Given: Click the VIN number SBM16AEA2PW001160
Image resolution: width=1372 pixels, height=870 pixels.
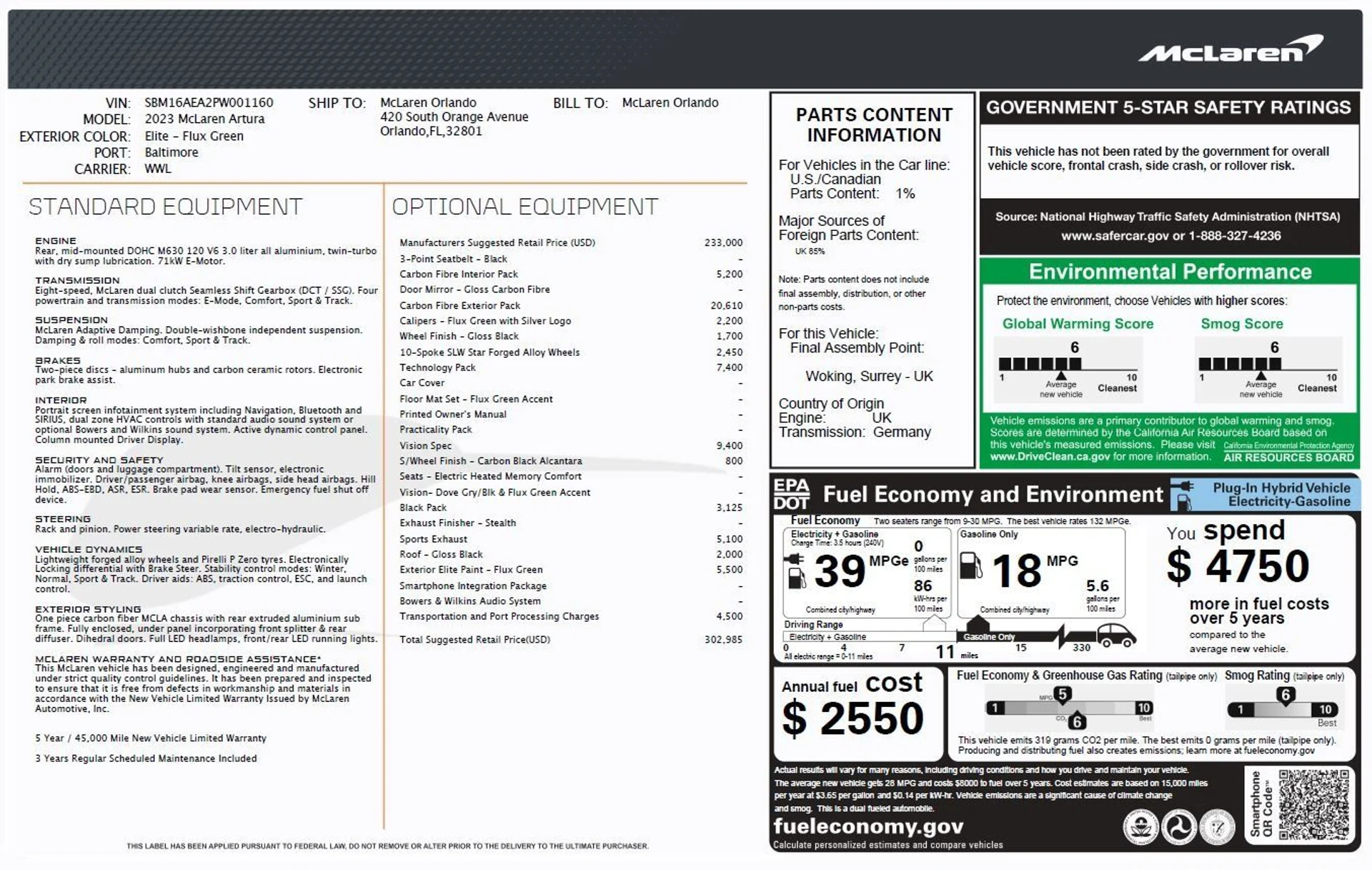Looking at the screenshot, I should tap(209, 103).
